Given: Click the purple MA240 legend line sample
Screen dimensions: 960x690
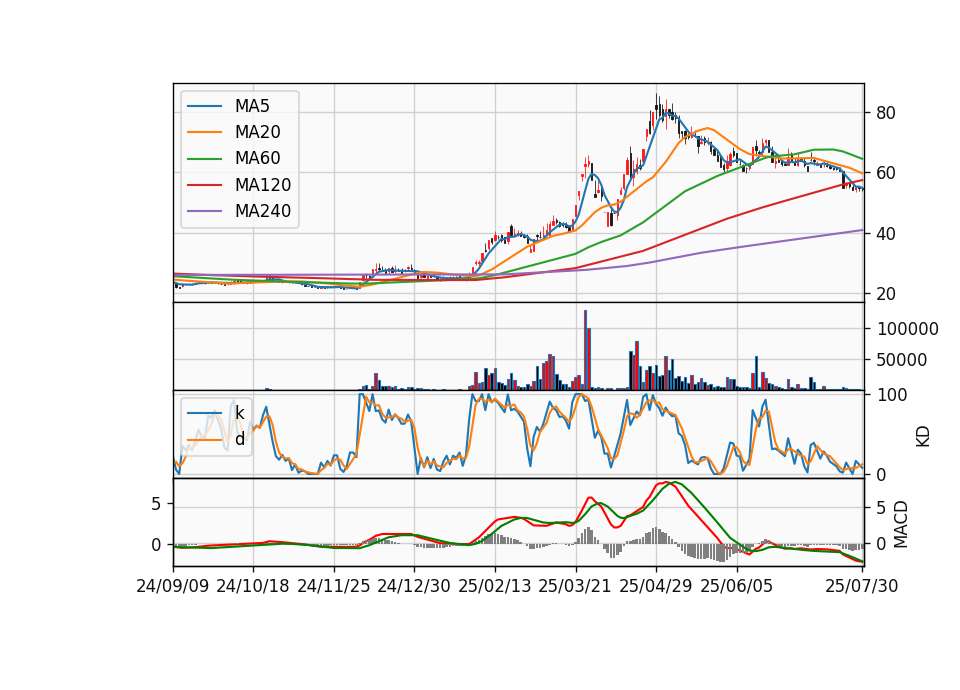Looking at the screenshot, I should click(x=204, y=211).
